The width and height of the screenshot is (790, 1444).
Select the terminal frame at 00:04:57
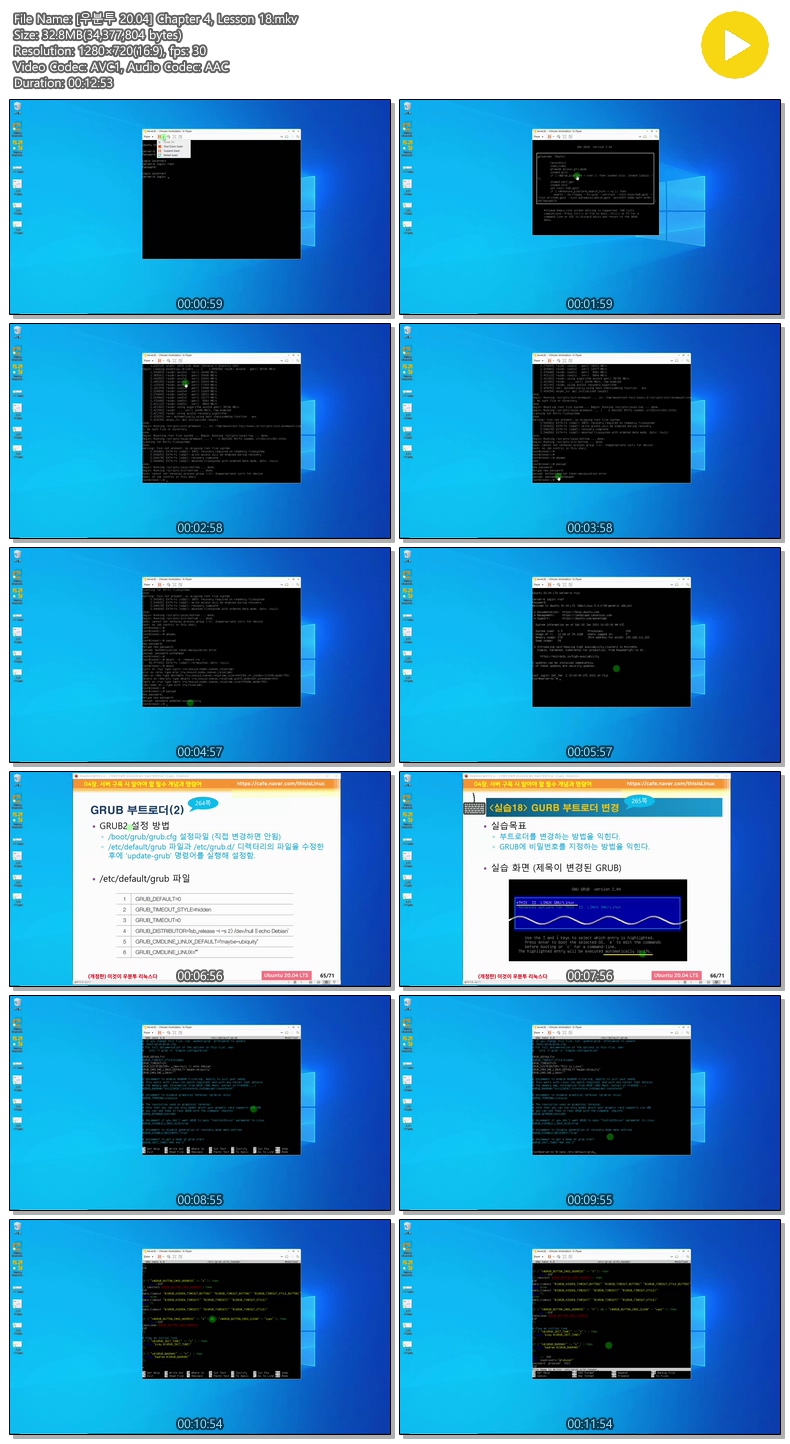coord(200,654)
